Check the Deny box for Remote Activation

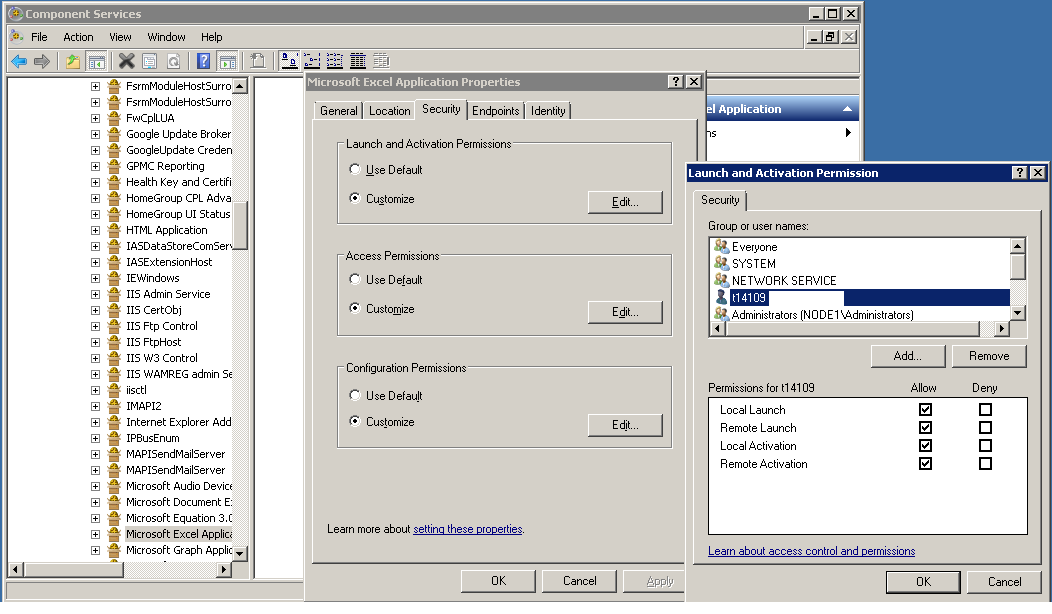click(985, 463)
